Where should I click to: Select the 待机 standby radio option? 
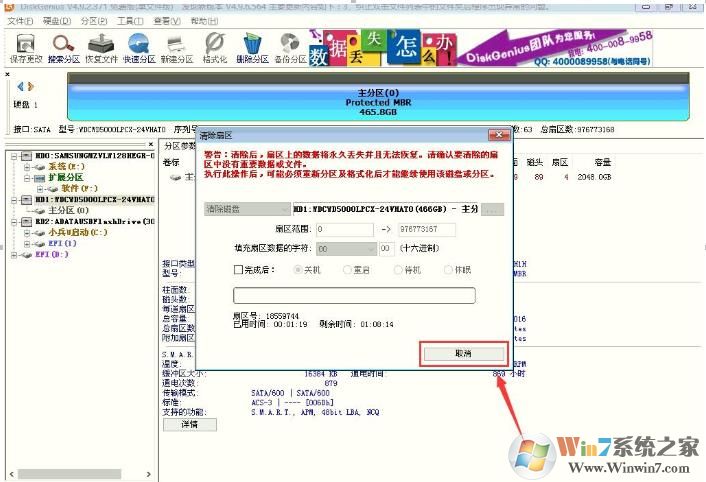click(398, 270)
